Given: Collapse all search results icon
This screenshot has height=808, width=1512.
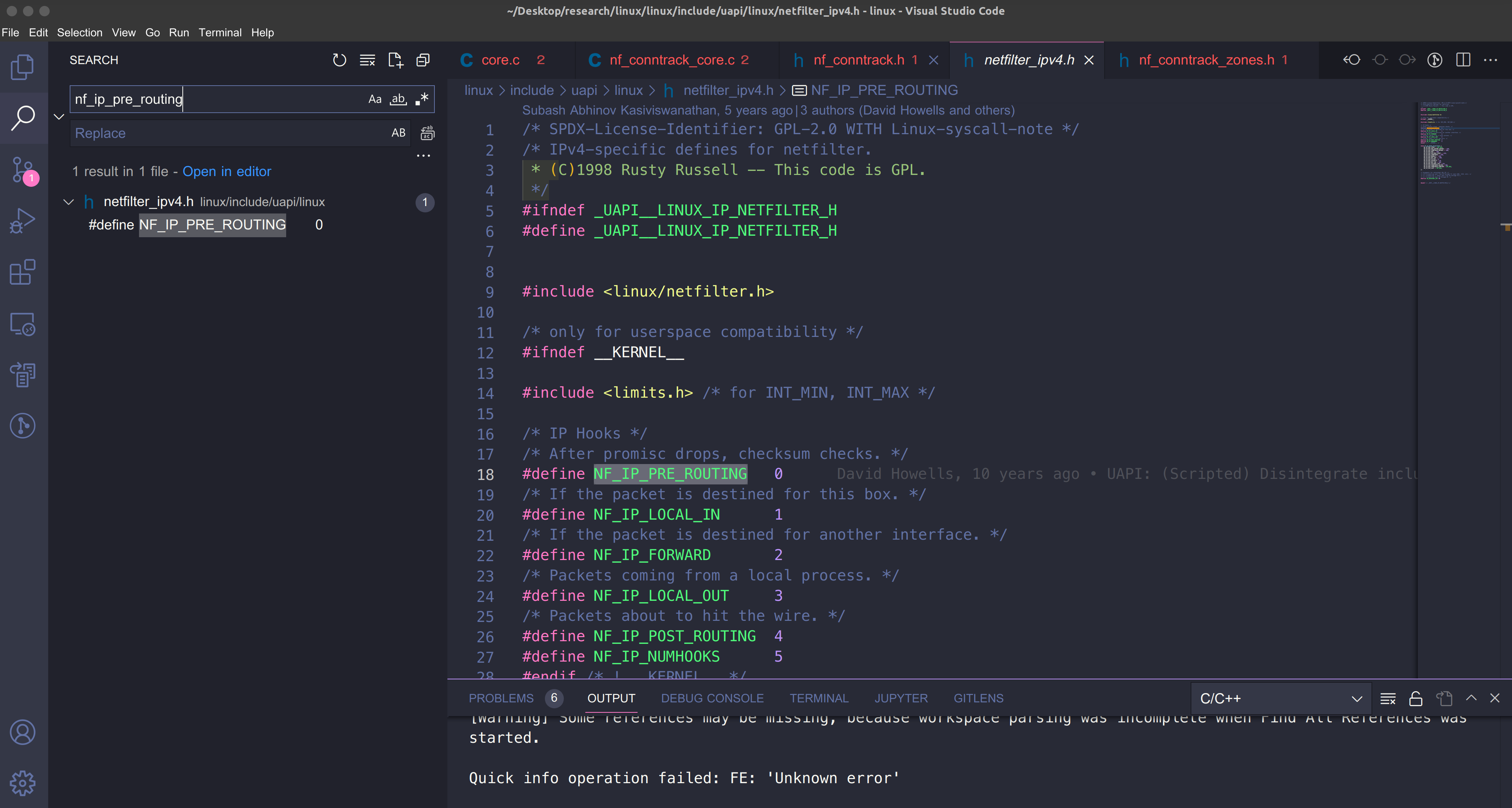Looking at the screenshot, I should point(423,60).
